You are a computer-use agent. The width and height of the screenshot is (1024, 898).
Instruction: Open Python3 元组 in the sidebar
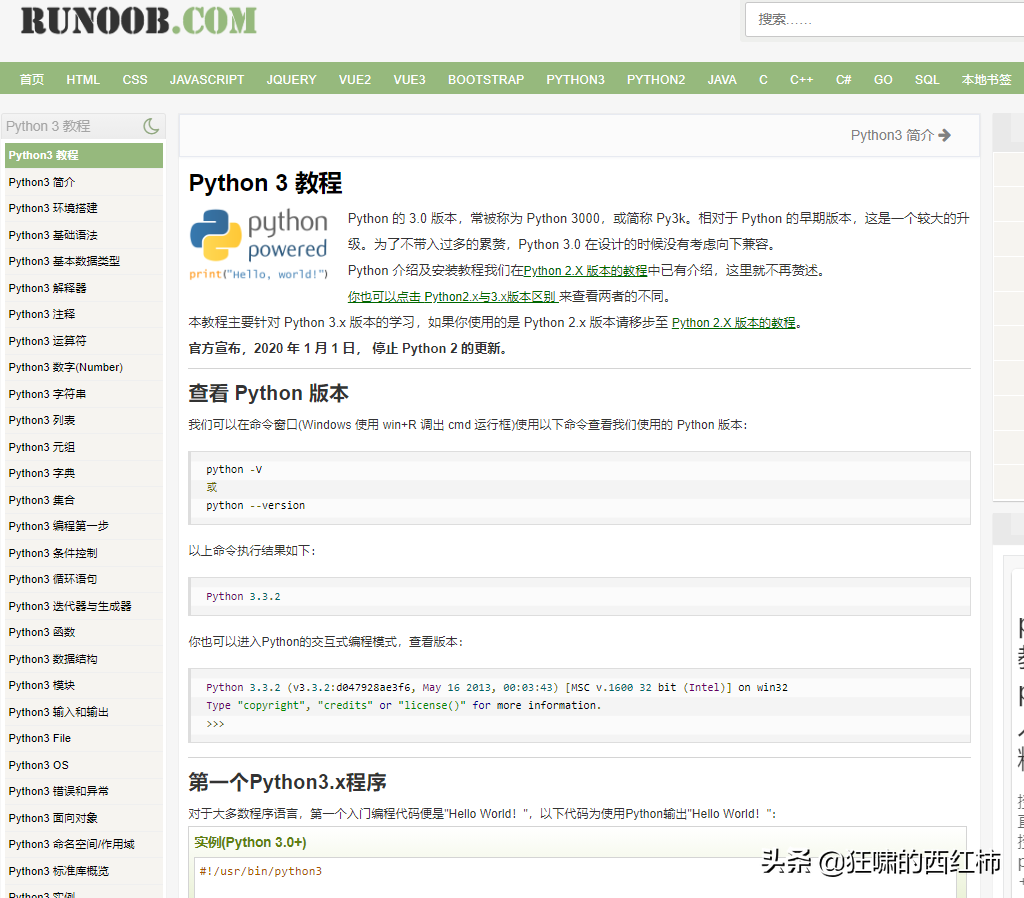pos(84,447)
